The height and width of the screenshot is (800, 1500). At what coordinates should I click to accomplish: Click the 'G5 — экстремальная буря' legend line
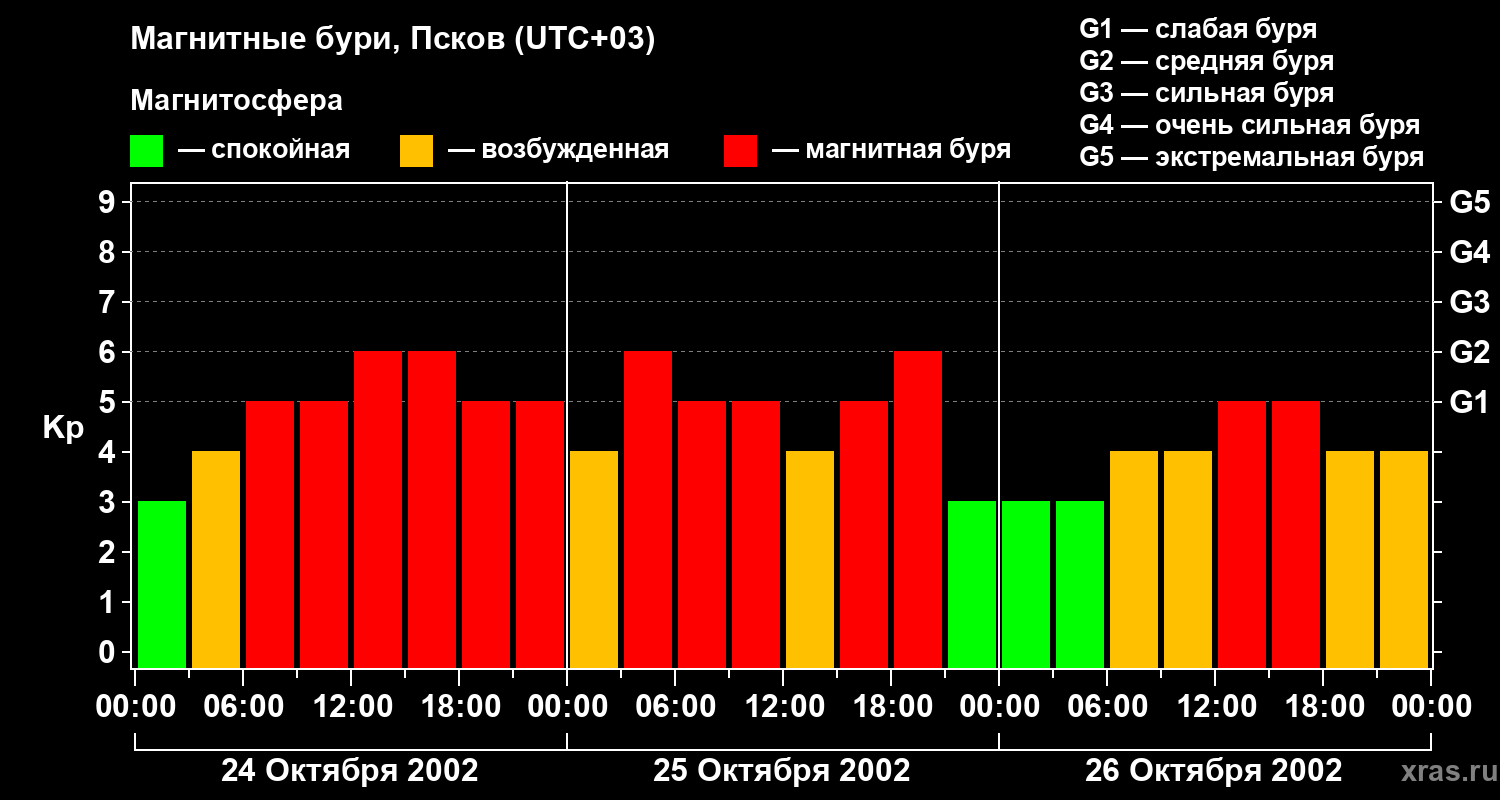(x=1252, y=157)
